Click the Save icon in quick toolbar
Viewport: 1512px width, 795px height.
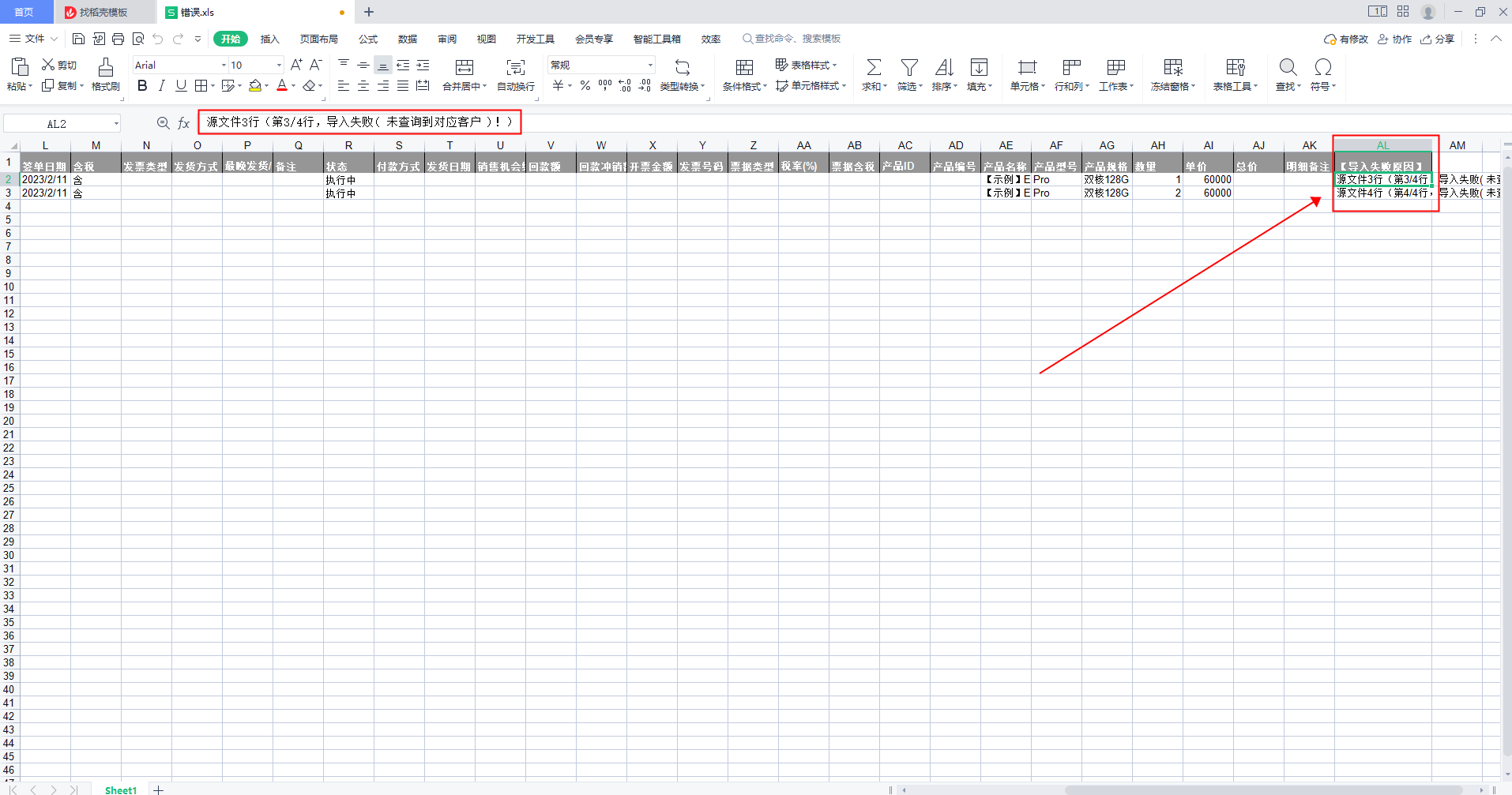coord(78,39)
